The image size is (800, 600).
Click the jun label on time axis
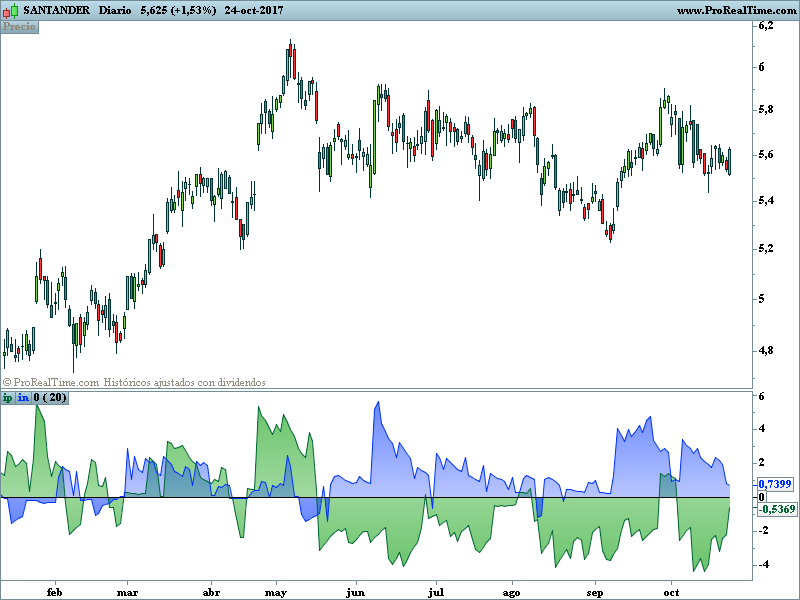pos(355,592)
